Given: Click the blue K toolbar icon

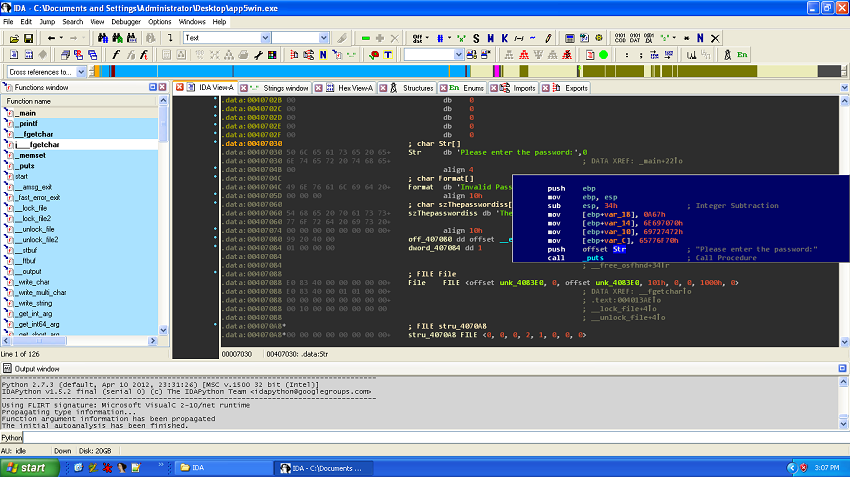Looking at the screenshot, I should (505, 38).
